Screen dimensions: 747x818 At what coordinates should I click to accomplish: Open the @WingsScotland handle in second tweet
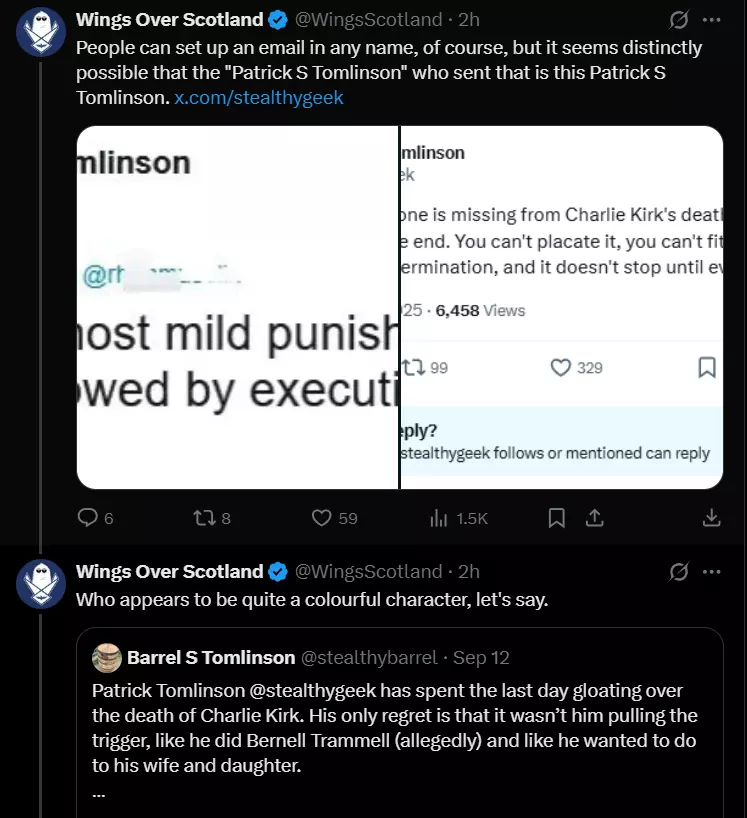(x=368, y=571)
